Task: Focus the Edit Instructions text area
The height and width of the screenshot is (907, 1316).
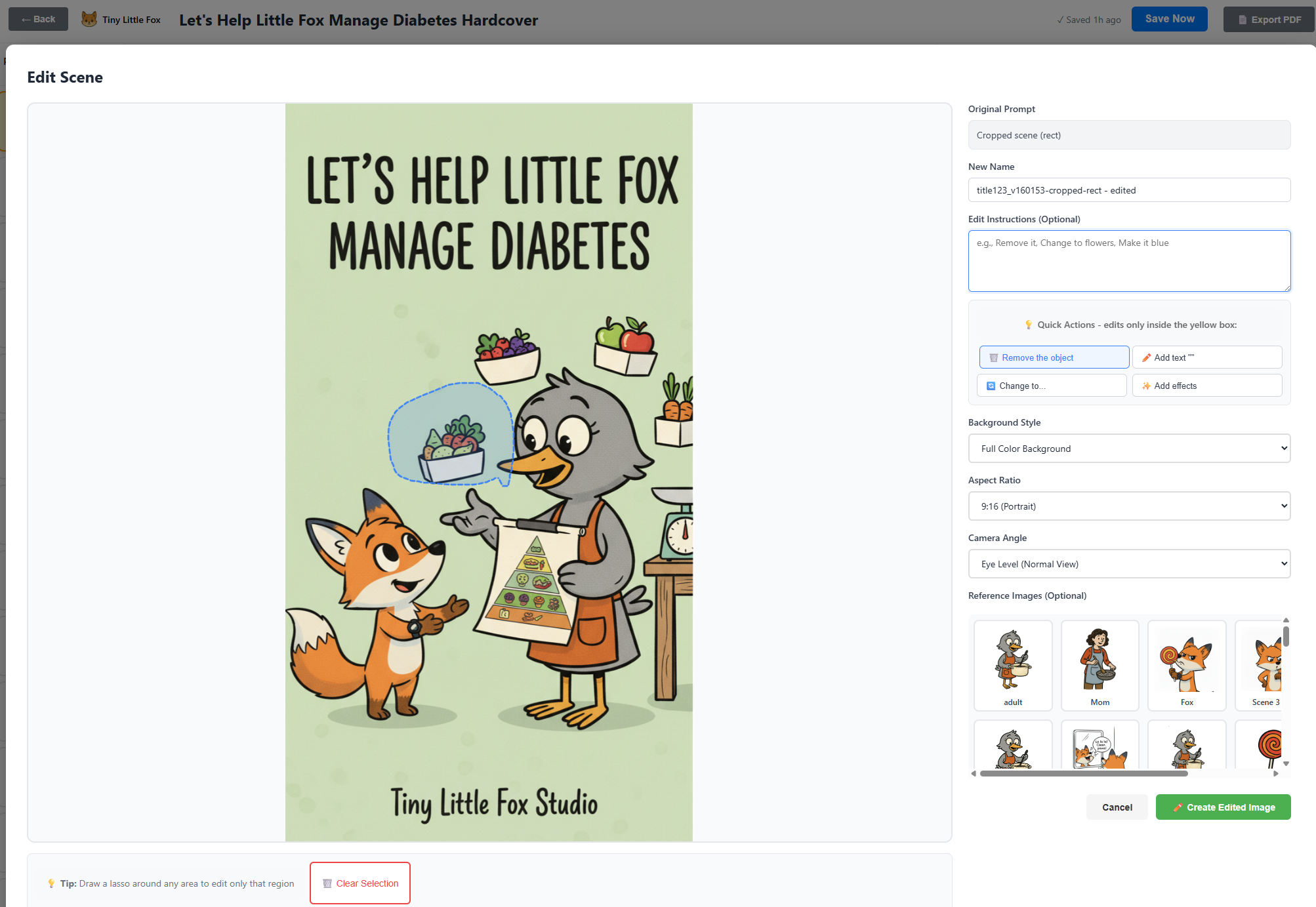Action: click(x=1129, y=261)
